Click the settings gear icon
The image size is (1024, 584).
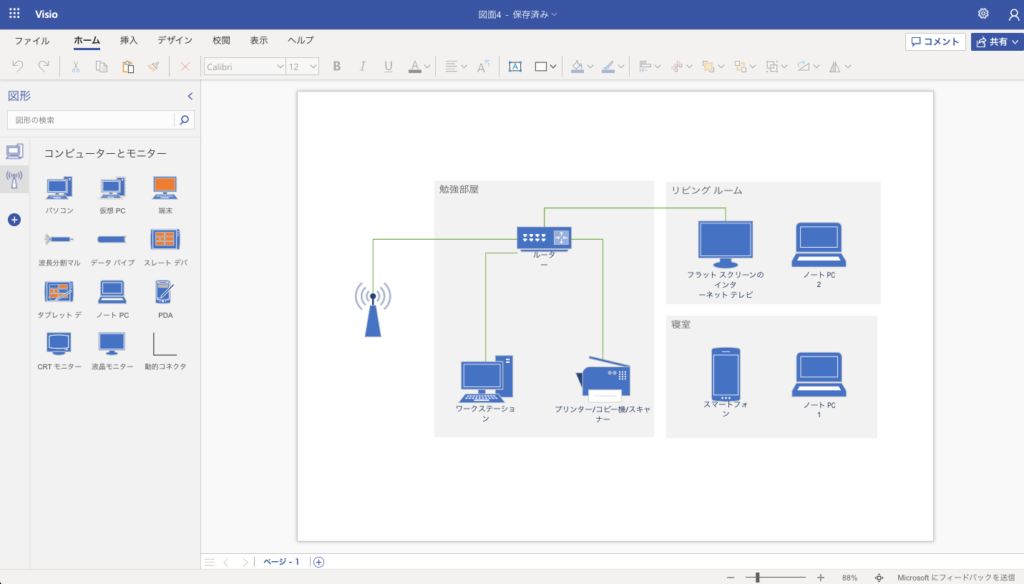point(983,14)
